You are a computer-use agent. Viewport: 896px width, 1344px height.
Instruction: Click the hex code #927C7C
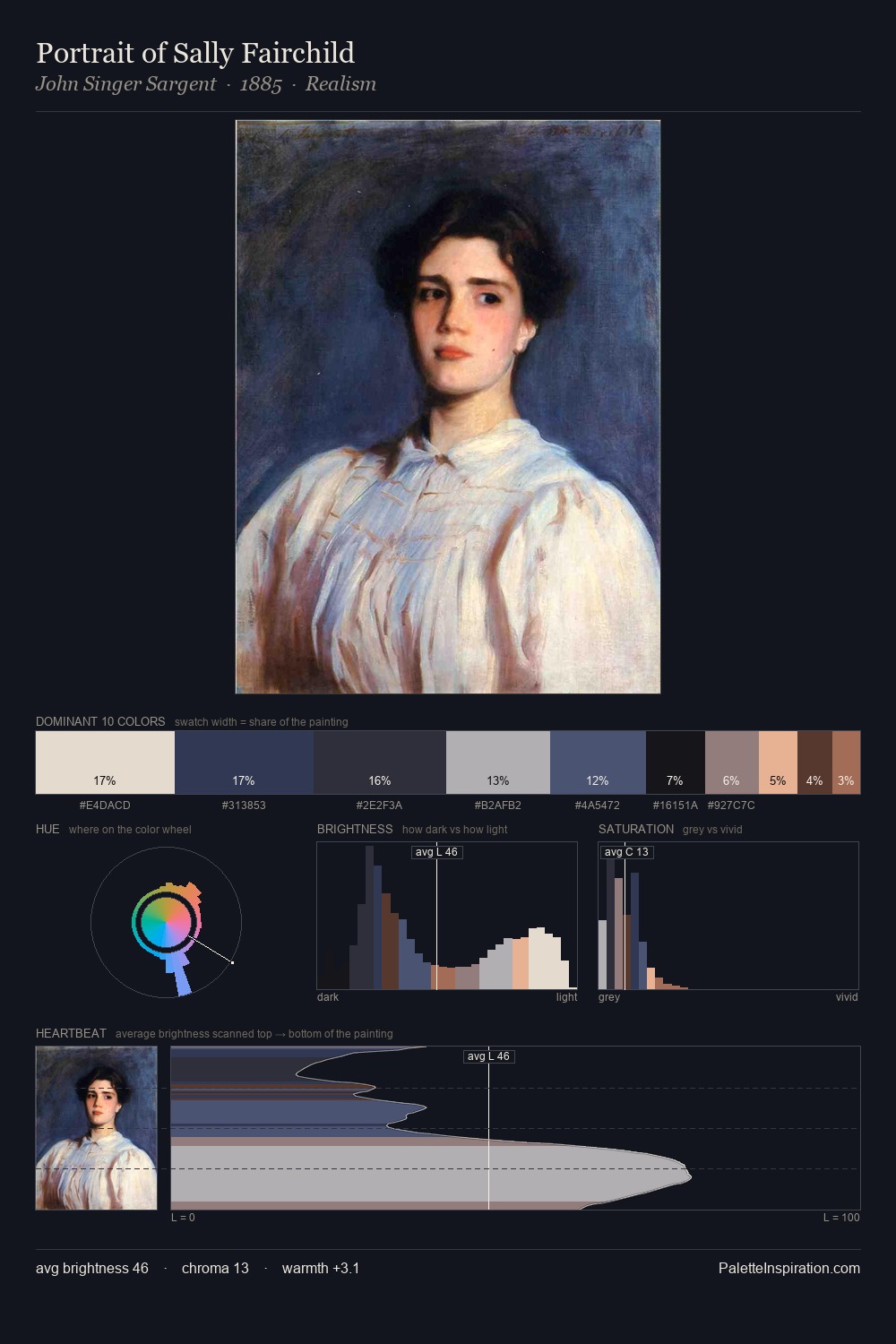coord(732,806)
